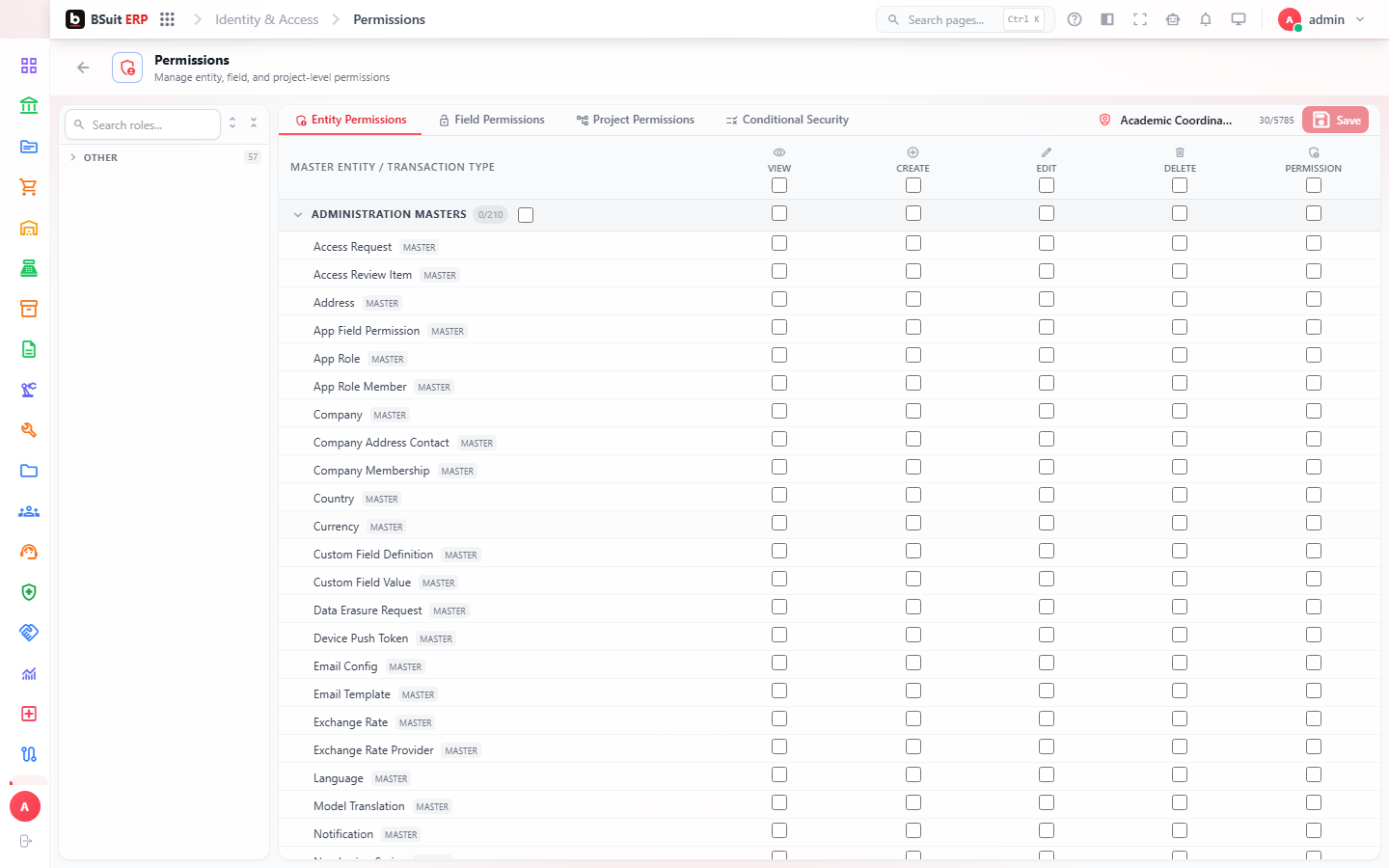Switch to Project Permissions tab
The width and height of the screenshot is (1389, 868).
[x=636, y=120]
